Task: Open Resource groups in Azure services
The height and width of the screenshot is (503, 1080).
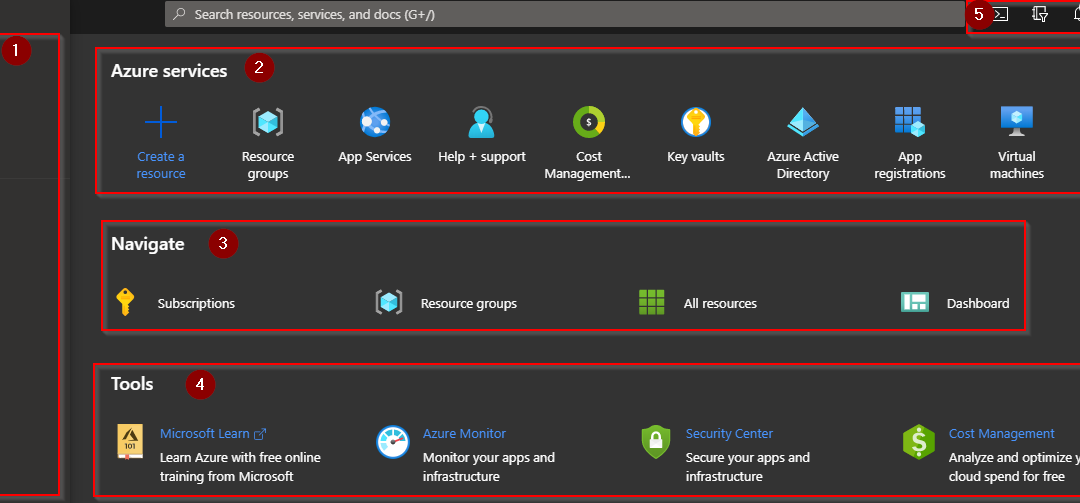Action: pyautogui.click(x=268, y=123)
